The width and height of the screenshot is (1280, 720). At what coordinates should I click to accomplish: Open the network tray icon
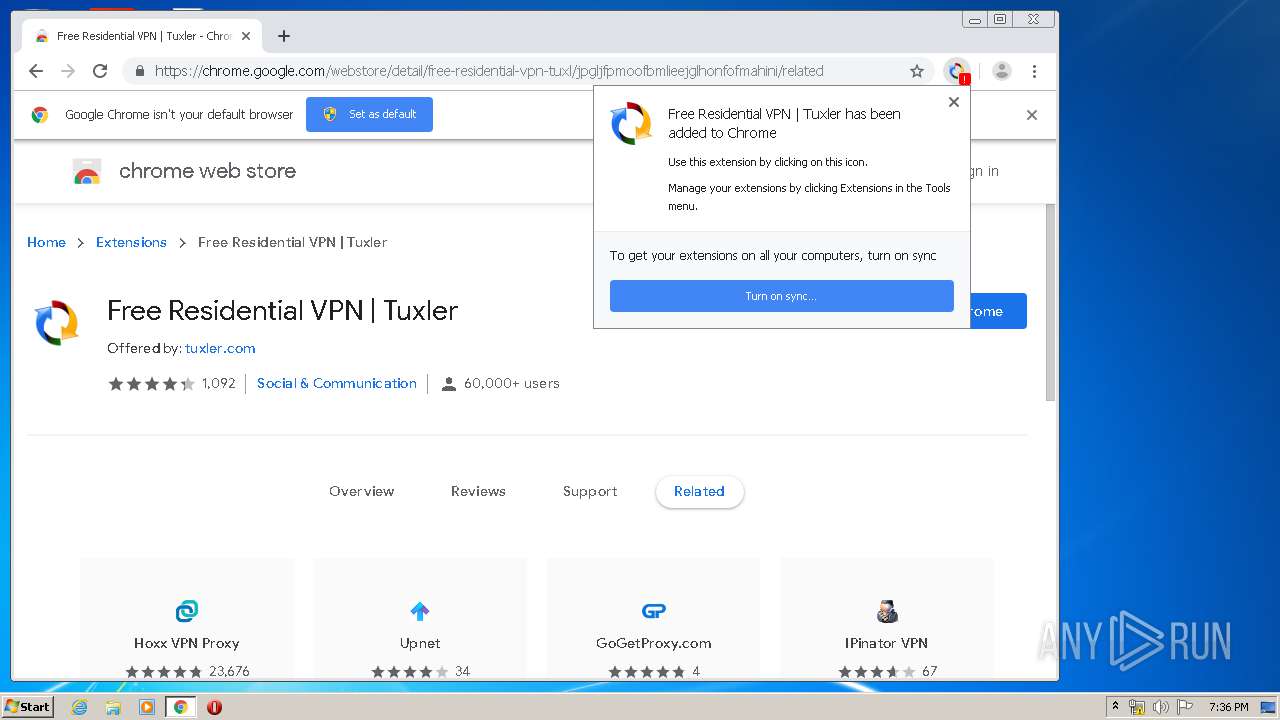point(1137,707)
